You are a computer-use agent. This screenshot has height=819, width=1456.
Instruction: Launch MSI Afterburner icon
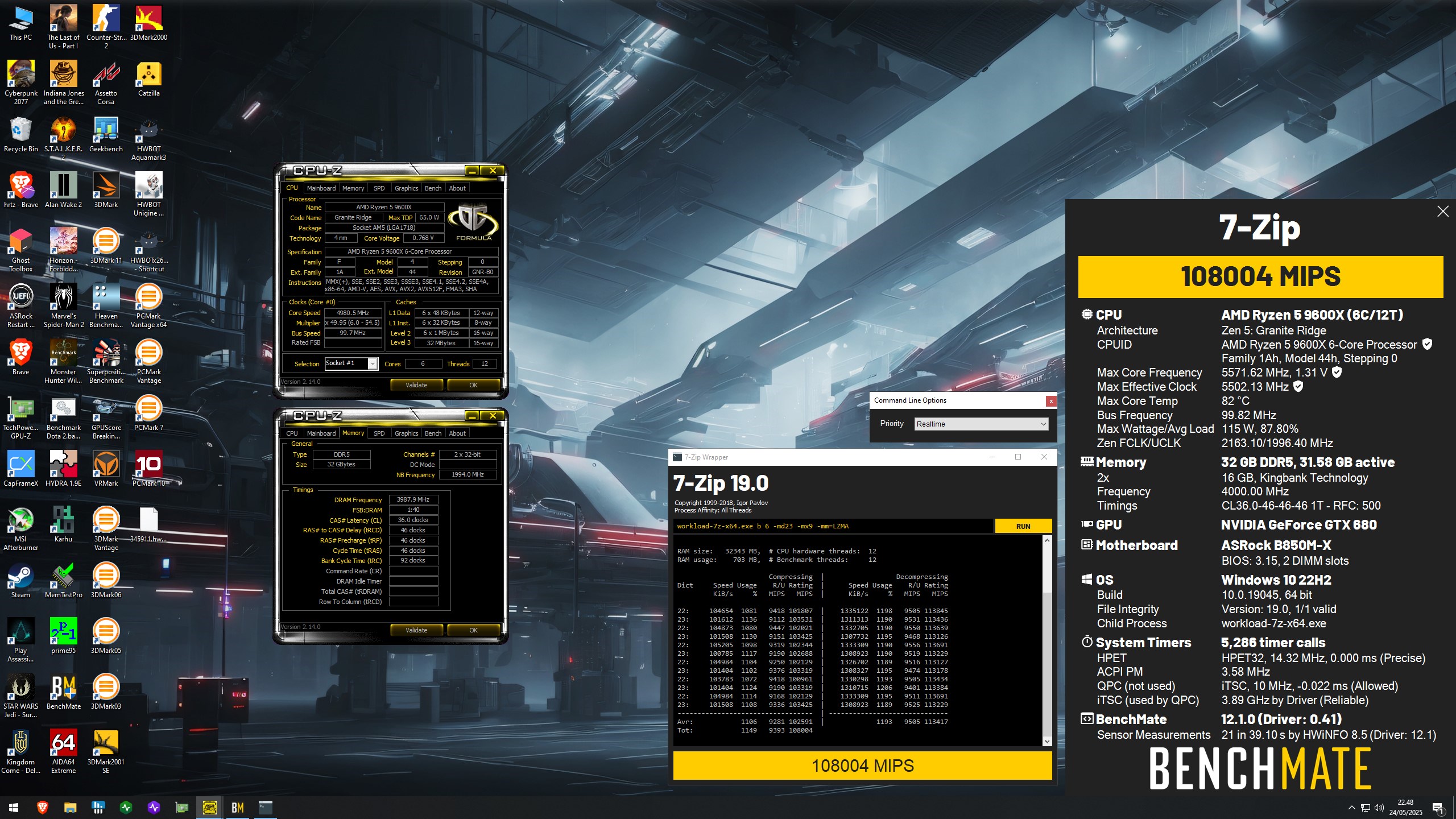(x=21, y=528)
